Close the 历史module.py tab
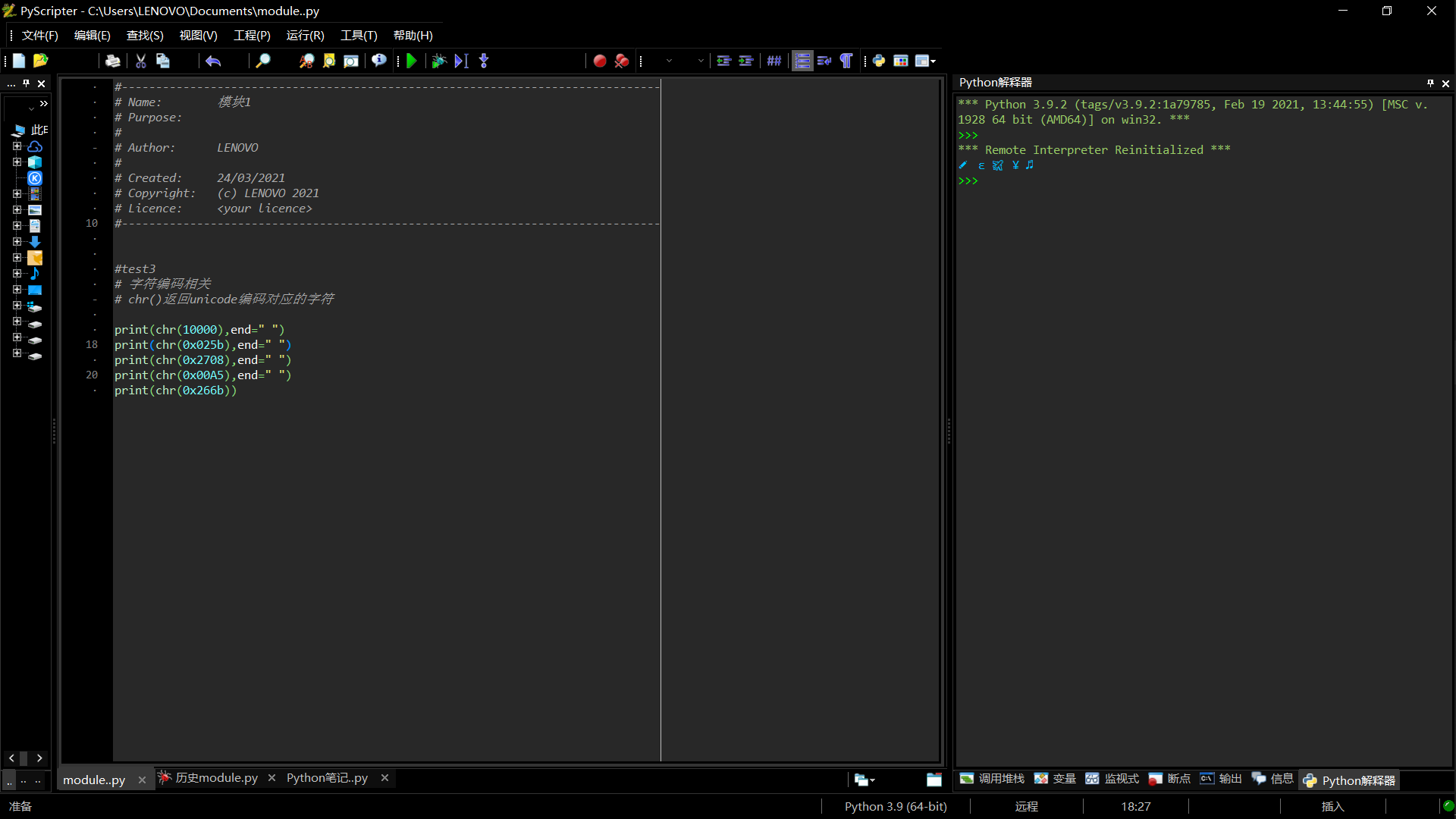This screenshot has width=1456, height=819. coord(271,778)
